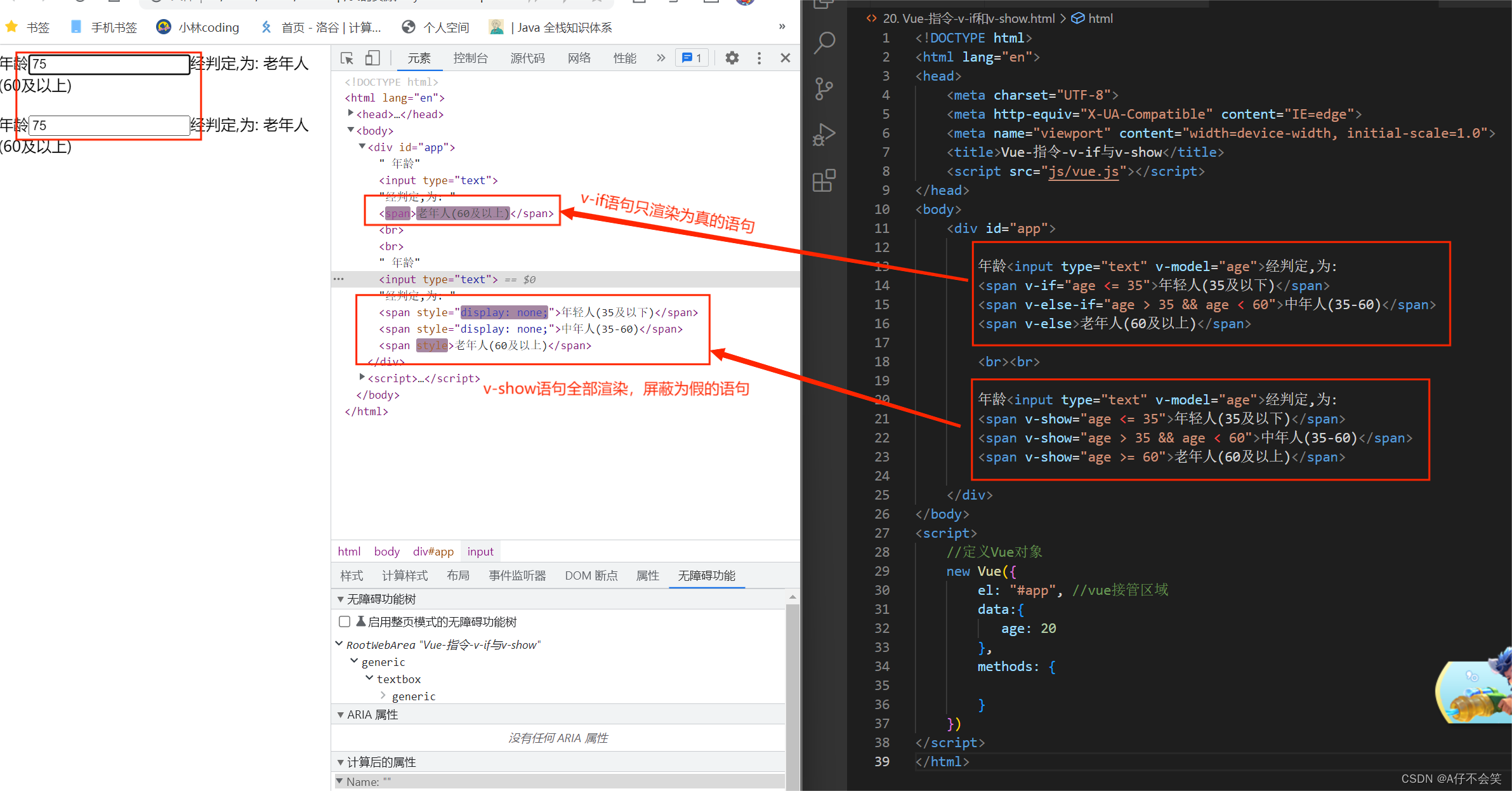Viewport: 1512px width, 791px height.
Task: Enable 启用整页模式的无障碍功能树 checkbox
Action: pos(345,621)
